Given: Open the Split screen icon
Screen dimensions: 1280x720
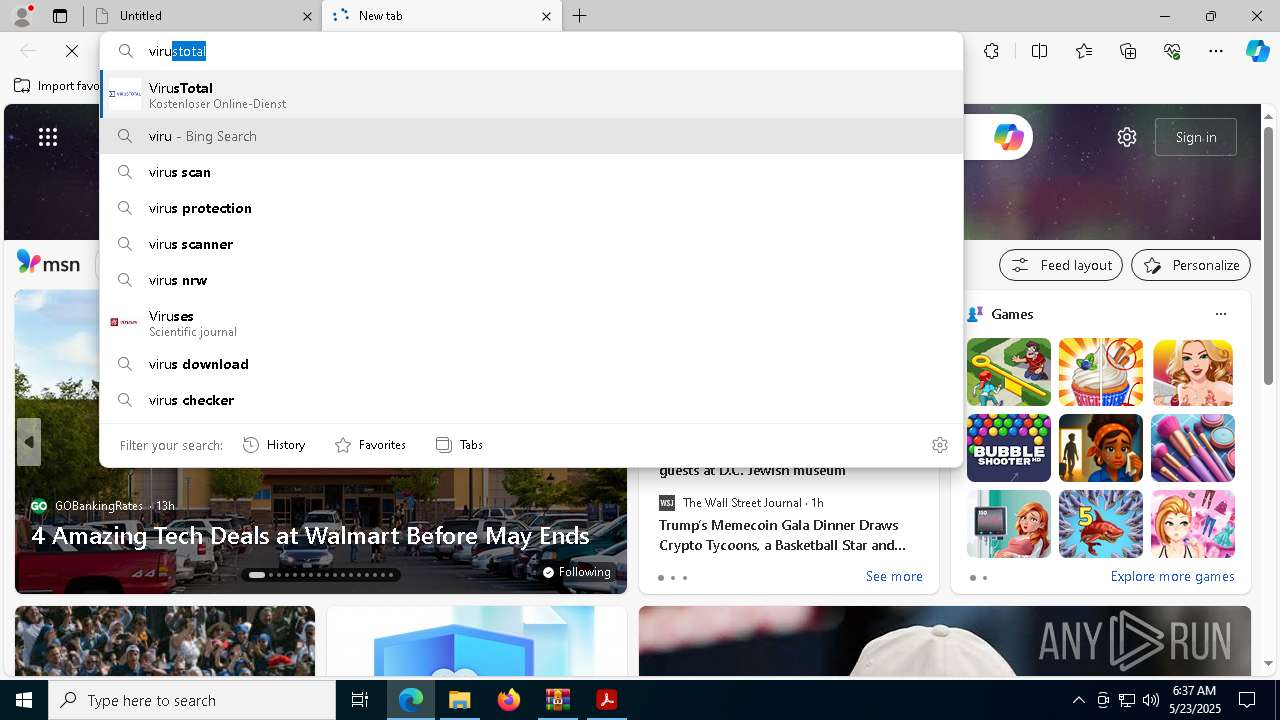Looking at the screenshot, I should tap(1039, 51).
